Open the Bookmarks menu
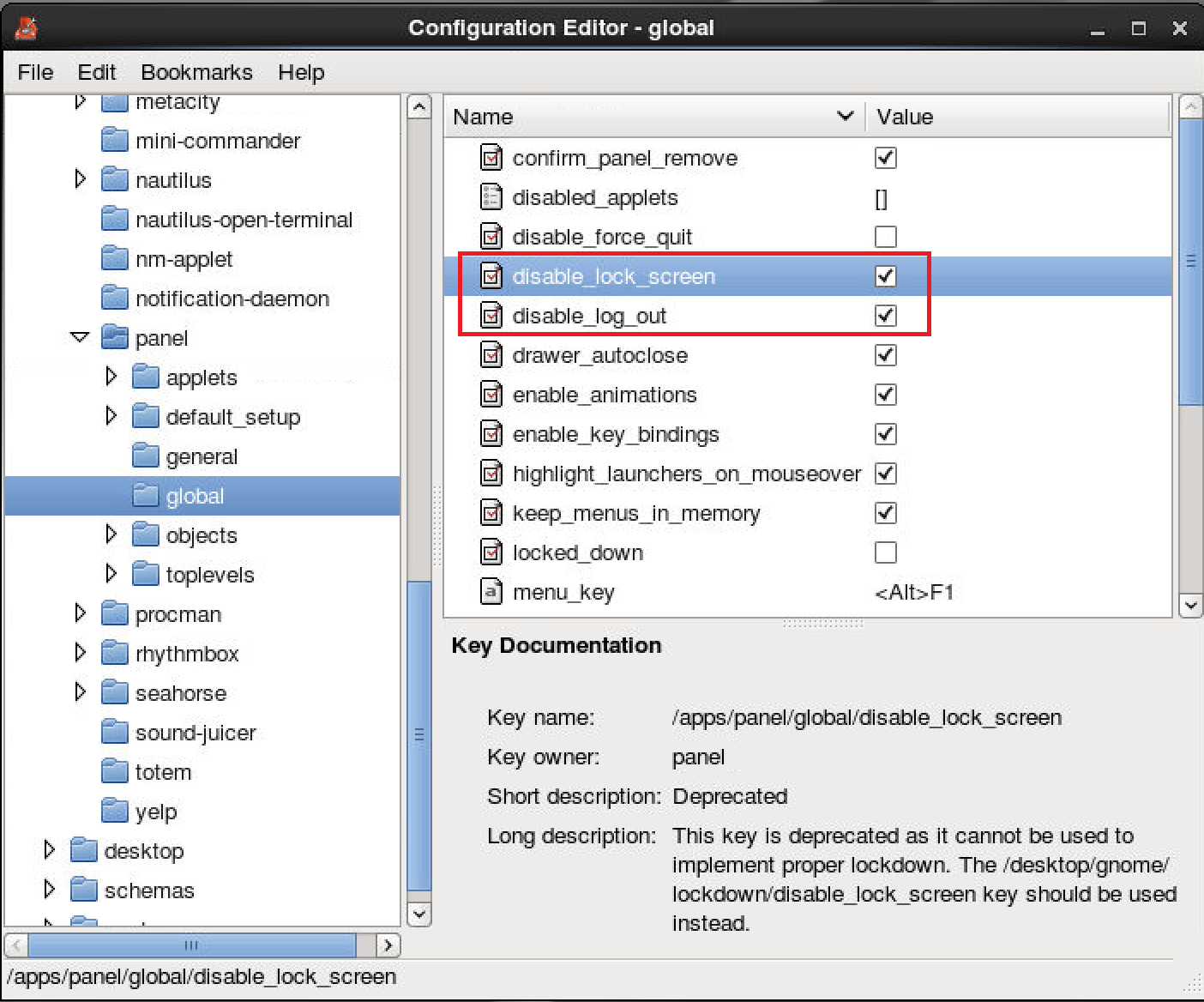Screen dimensions: 1204x1002 [196, 73]
